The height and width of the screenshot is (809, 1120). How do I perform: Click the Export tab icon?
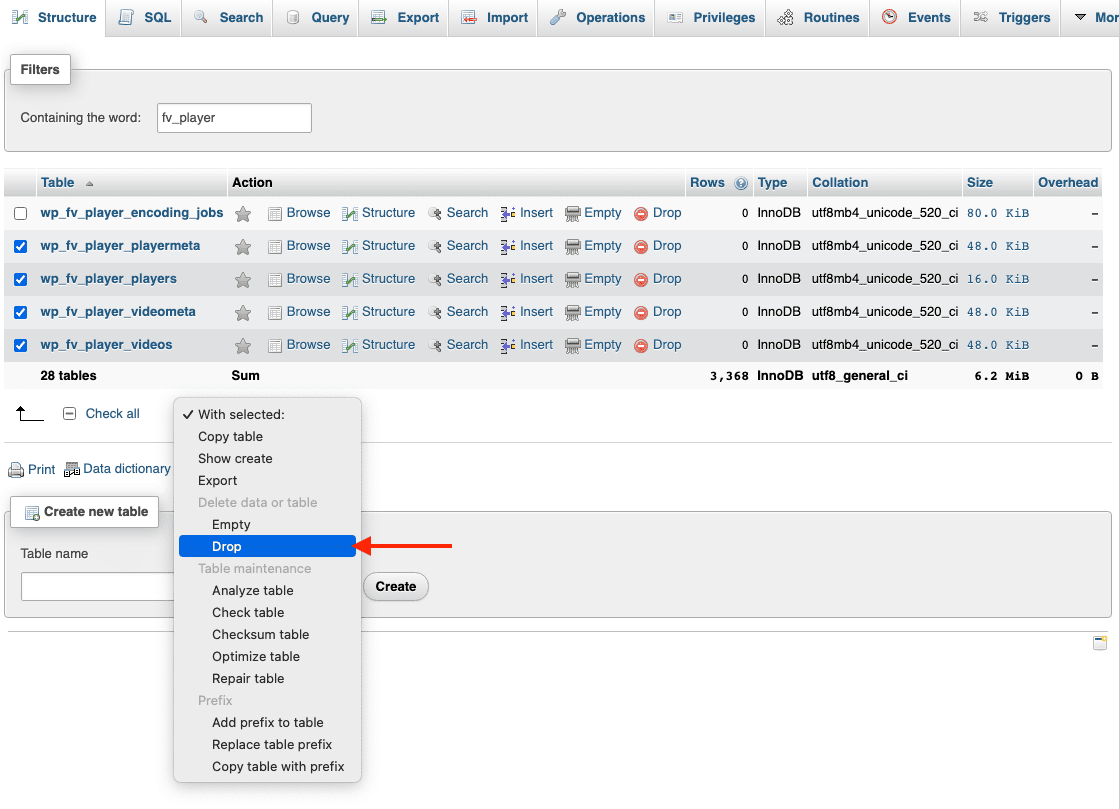point(379,17)
